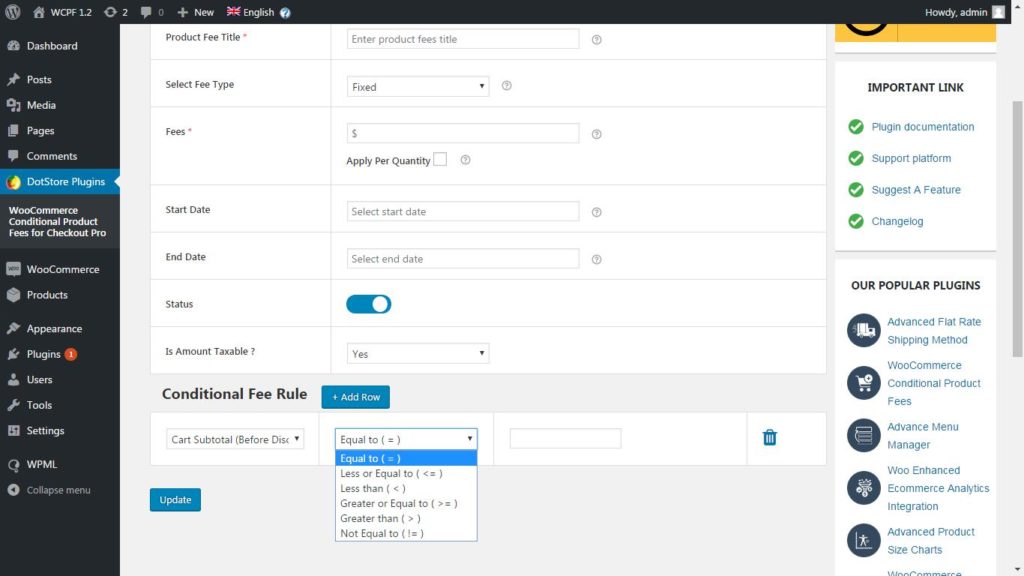
Task: Click the WordPress logo in admin bar
Action: (x=12, y=12)
